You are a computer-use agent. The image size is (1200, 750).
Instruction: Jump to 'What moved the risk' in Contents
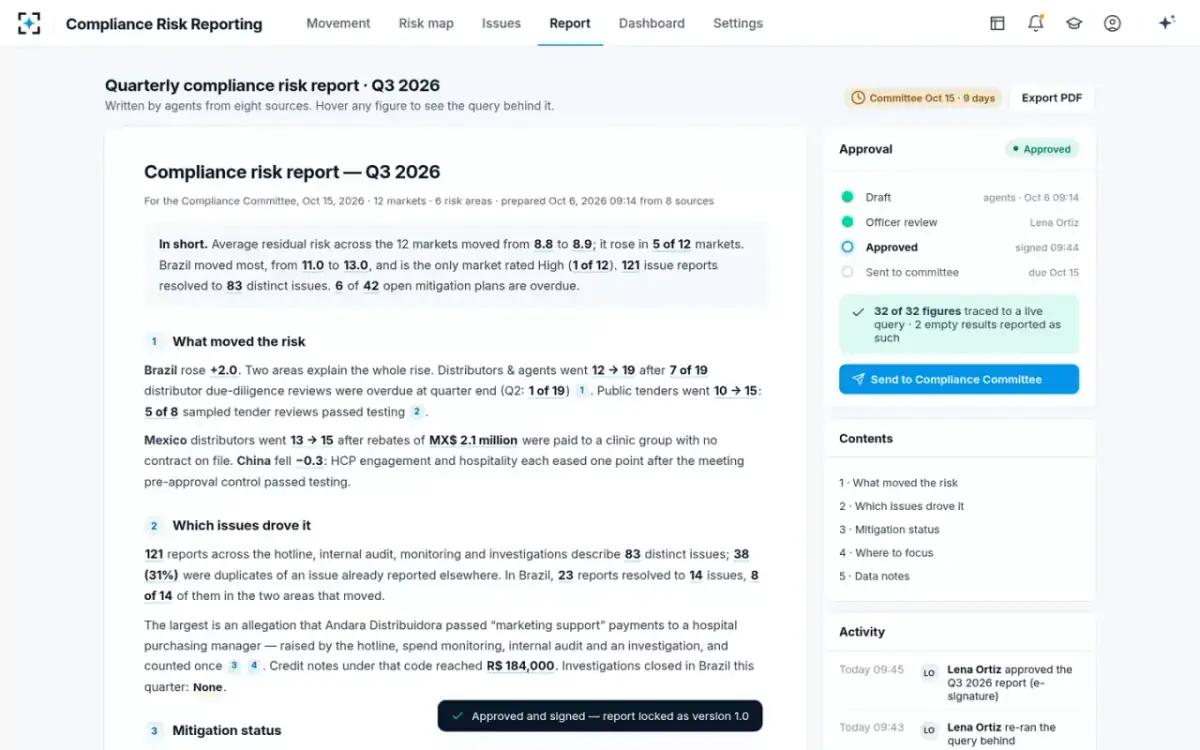pyautogui.click(x=898, y=483)
